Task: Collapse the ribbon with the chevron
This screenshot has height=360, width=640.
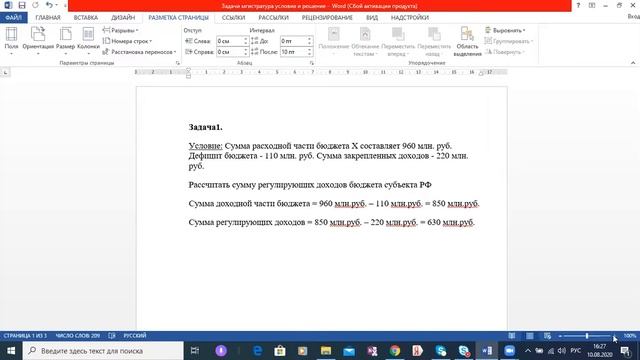Action: tap(633, 63)
